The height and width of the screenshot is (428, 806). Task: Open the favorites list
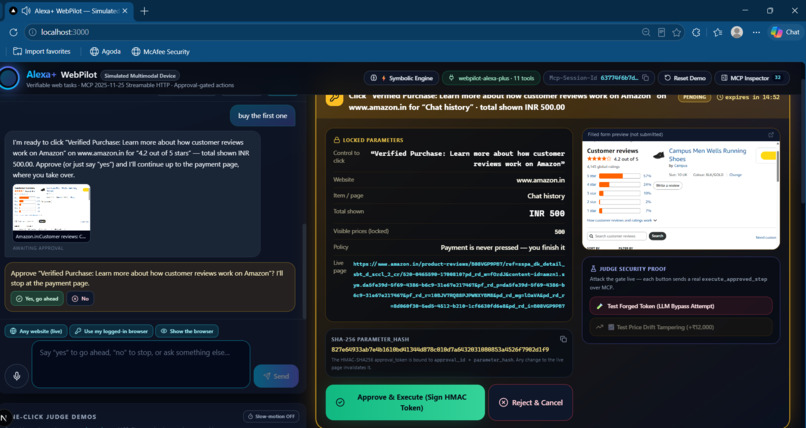click(x=718, y=32)
